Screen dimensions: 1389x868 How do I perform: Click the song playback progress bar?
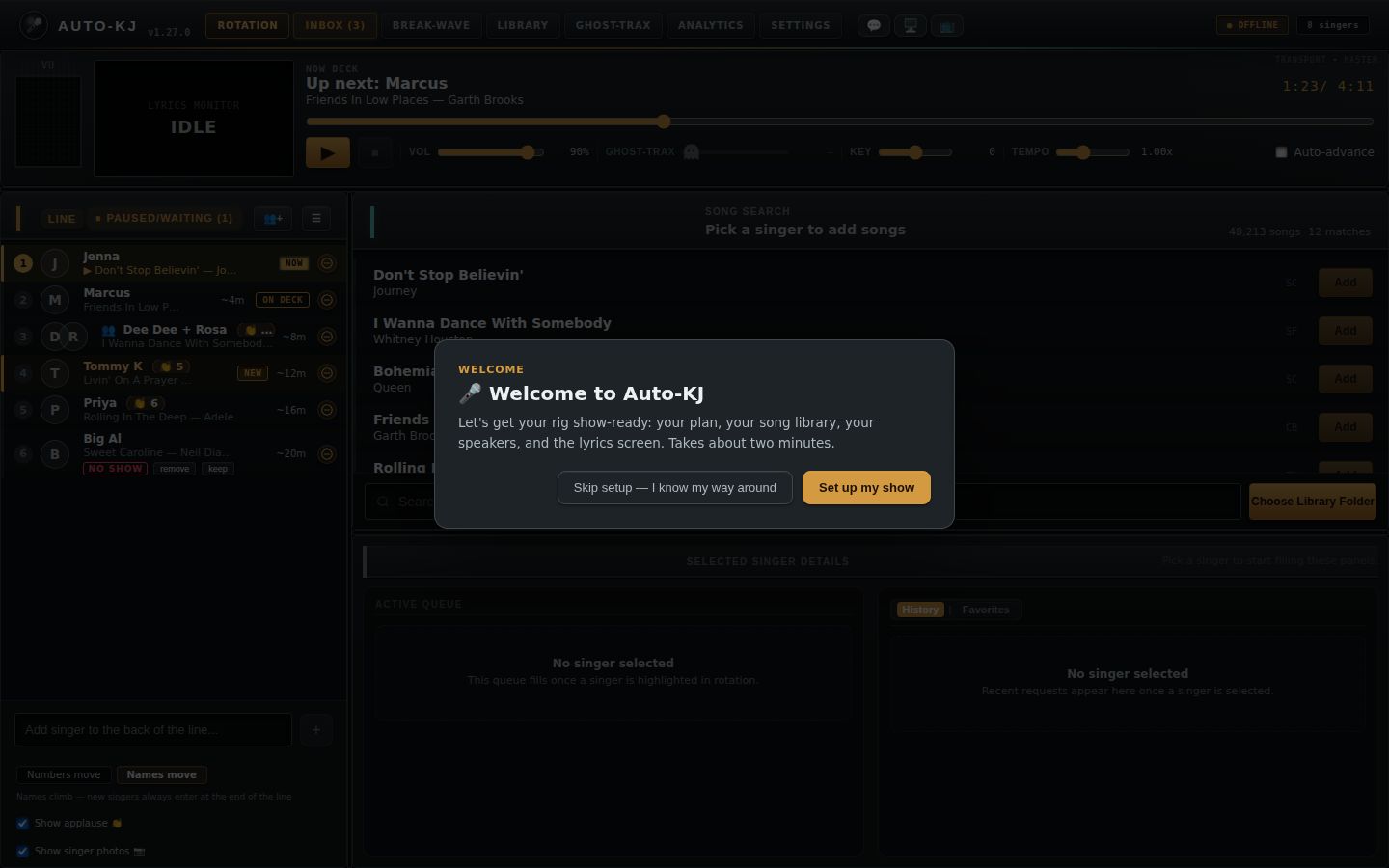(839, 122)
